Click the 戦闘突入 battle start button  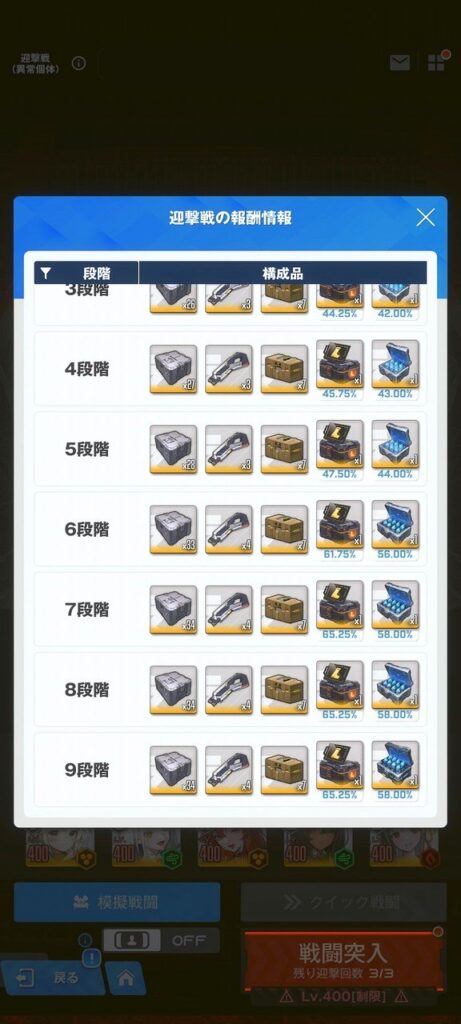[x=343, y=960]
